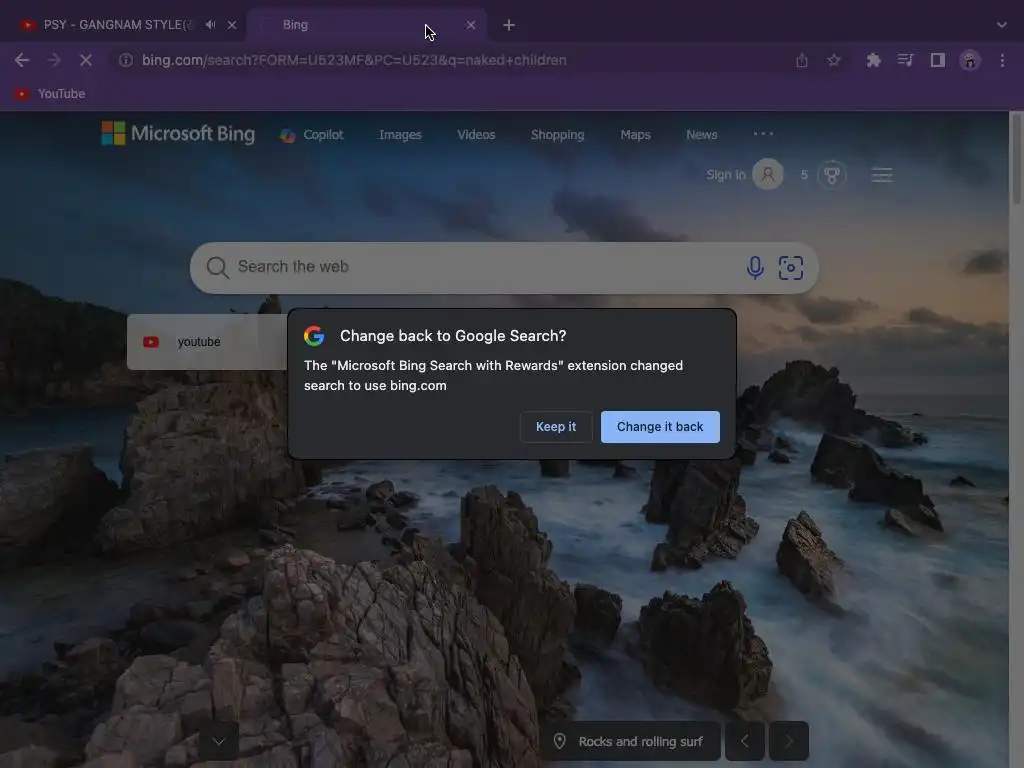
Task: Open the Images tab on Bing
Action: point(400,135)
